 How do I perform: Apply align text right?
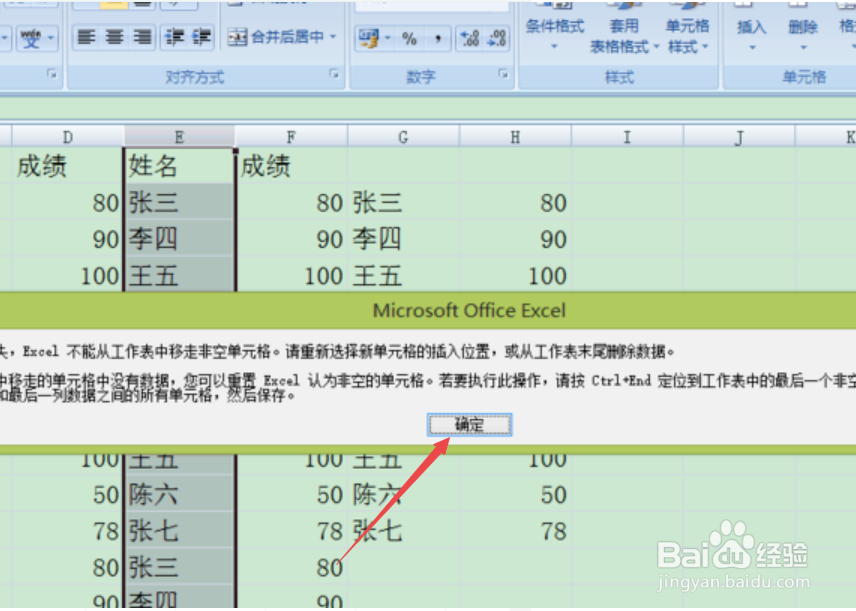(x=142, y=37)
